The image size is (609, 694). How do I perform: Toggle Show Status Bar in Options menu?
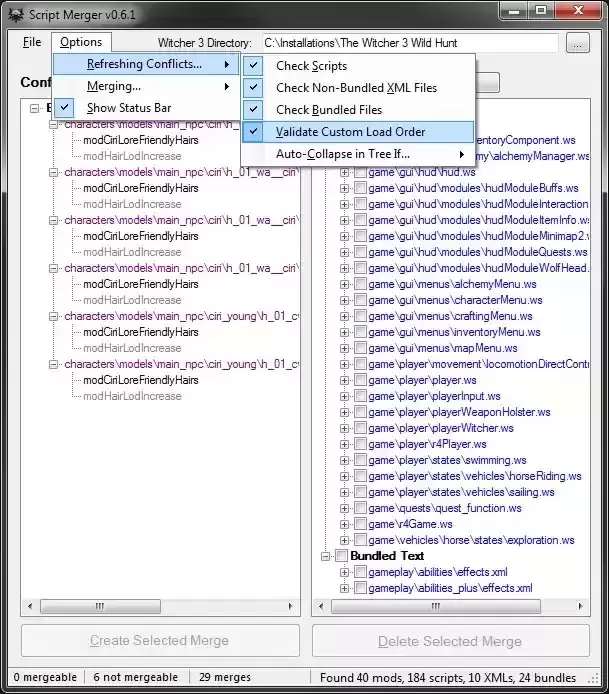point(128,108)
